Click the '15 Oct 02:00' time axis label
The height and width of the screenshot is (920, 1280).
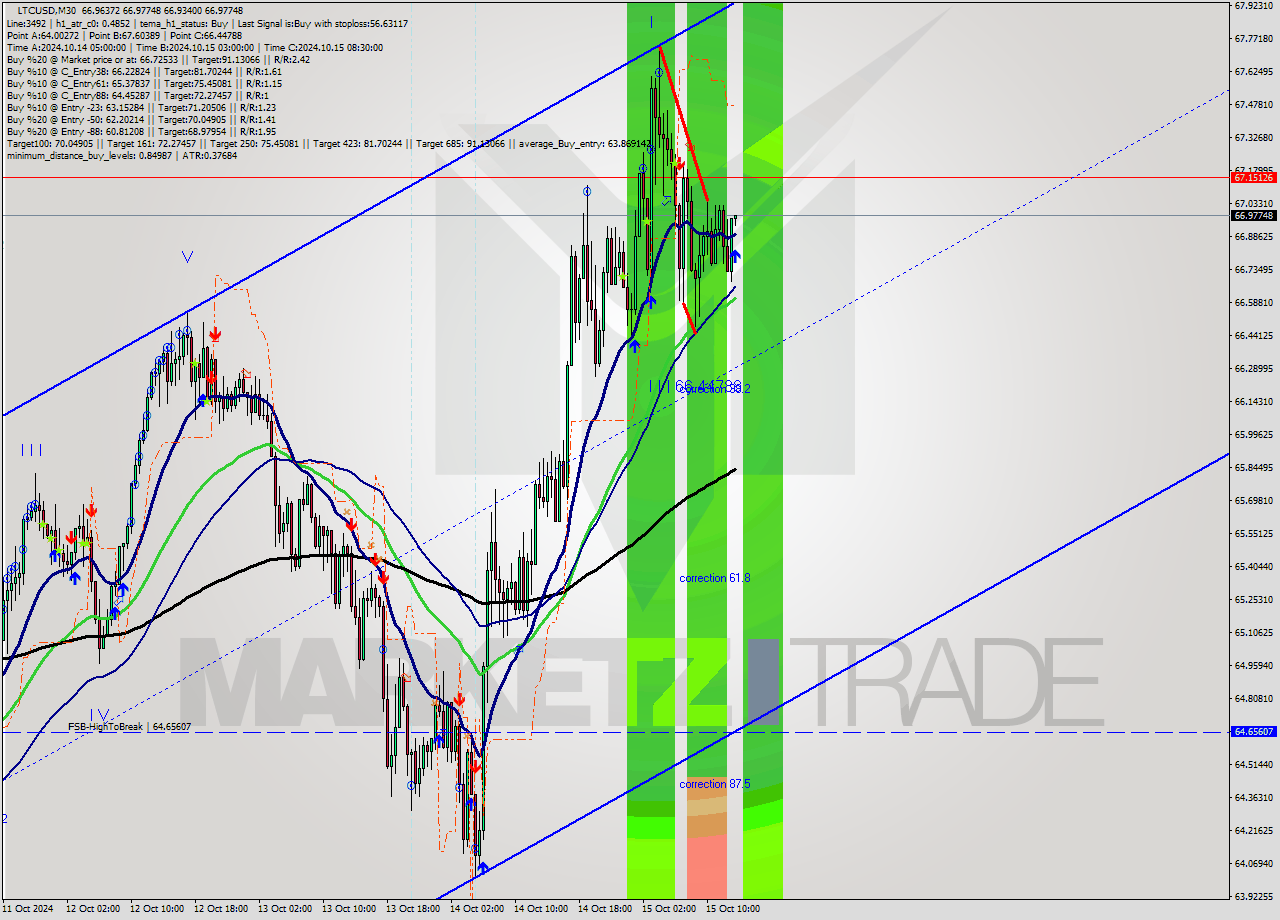tap(668, 909)
